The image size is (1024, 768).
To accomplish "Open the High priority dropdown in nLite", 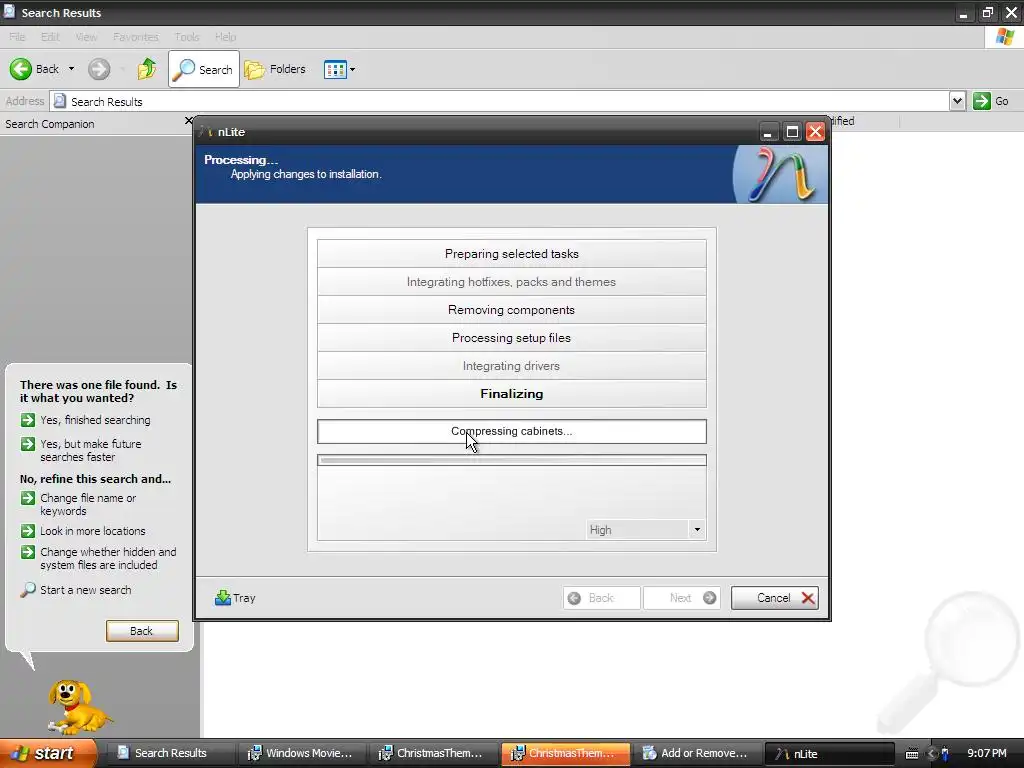I will [x=697, y=530].
